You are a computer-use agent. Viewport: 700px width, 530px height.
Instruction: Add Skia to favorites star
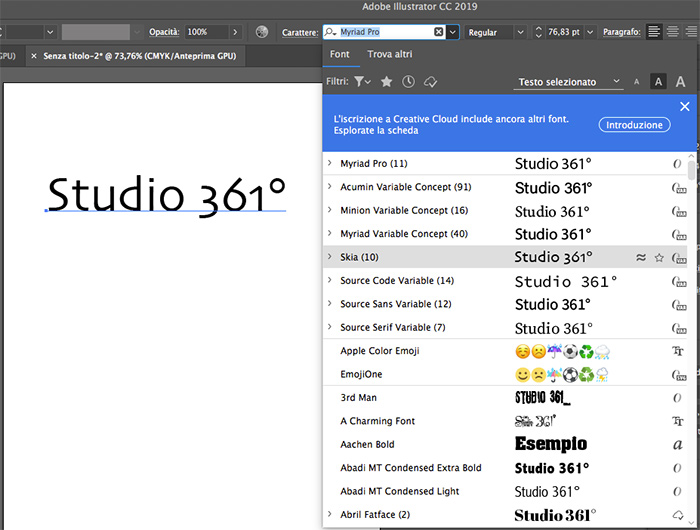coord(659,257)
